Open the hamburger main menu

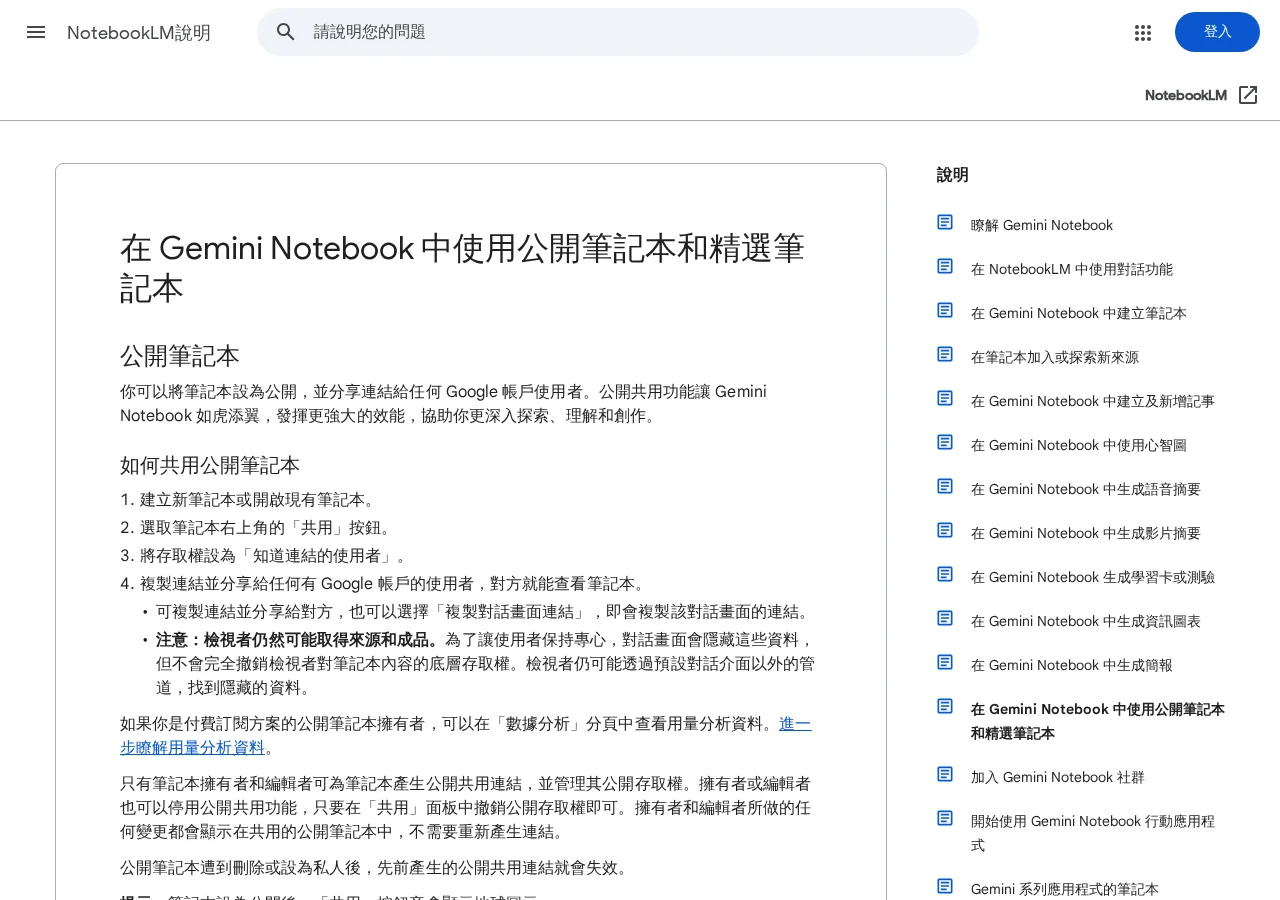coord(36,32)
